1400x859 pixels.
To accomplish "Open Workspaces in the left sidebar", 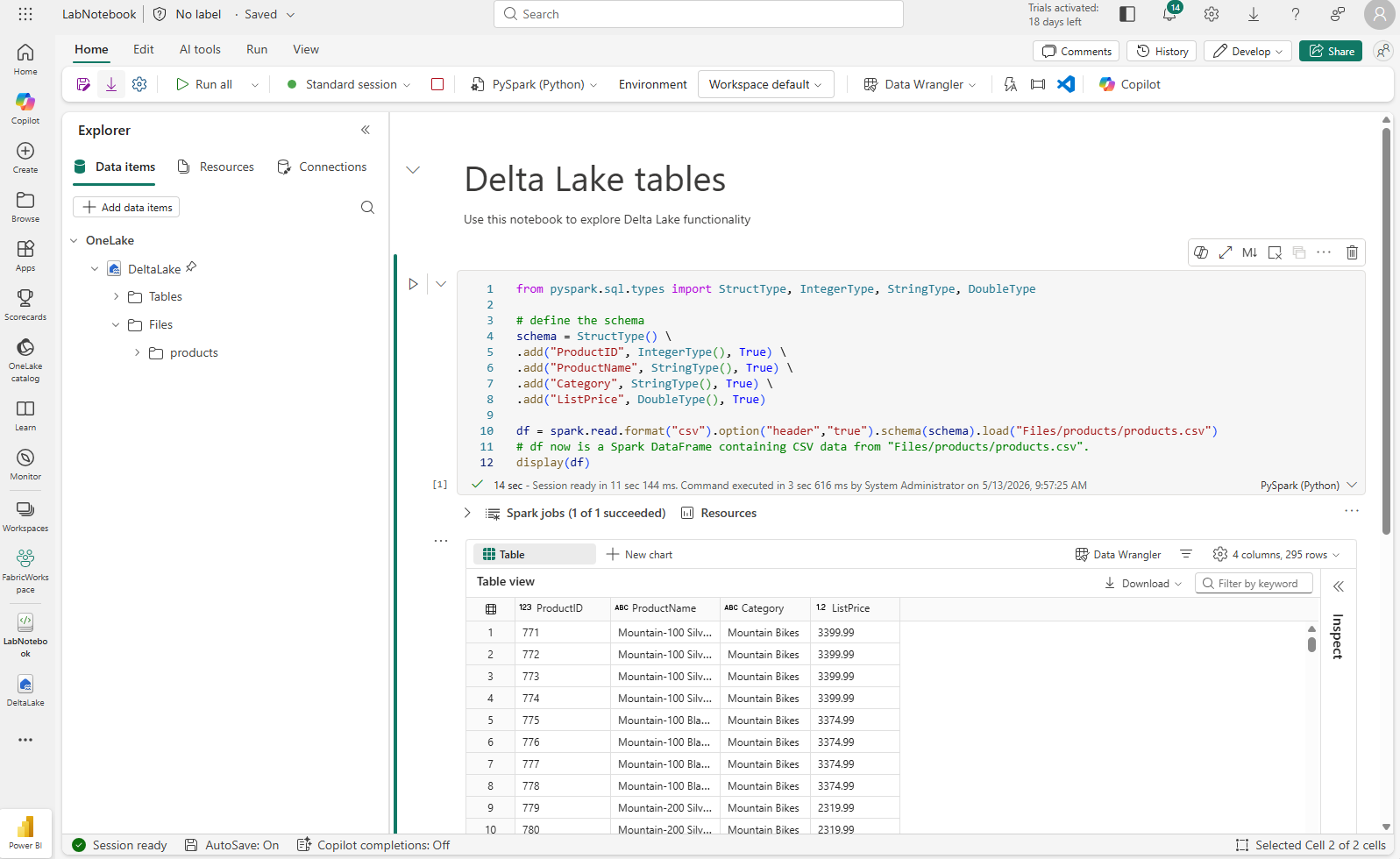I will [25, 516].
